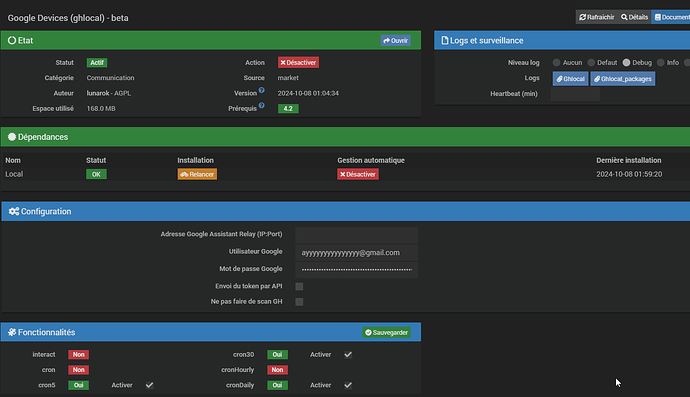The width and height of the screenshot is (690, 397).
Task: Click the Version help question-mark icon
Action: pyautogui.click(x=261, y=90)
